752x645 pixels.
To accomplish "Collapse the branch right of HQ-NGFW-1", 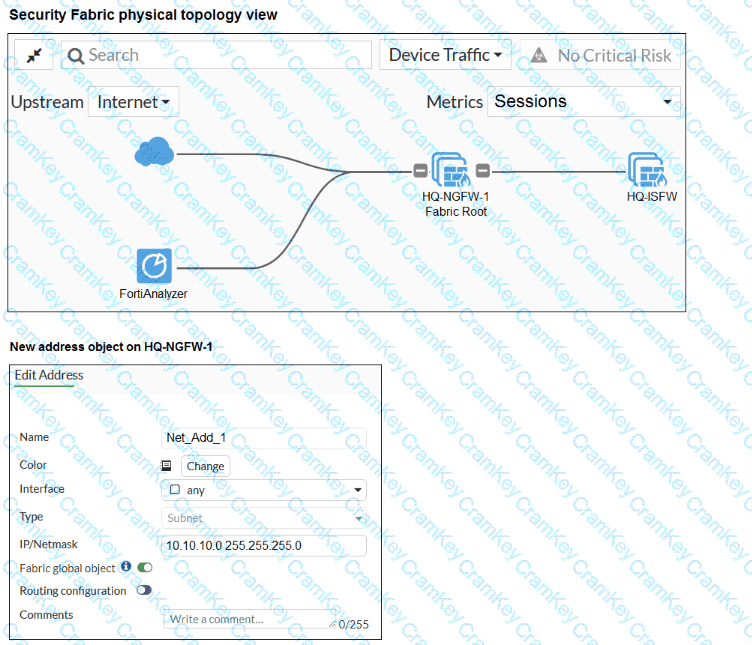I will [482, 170].
